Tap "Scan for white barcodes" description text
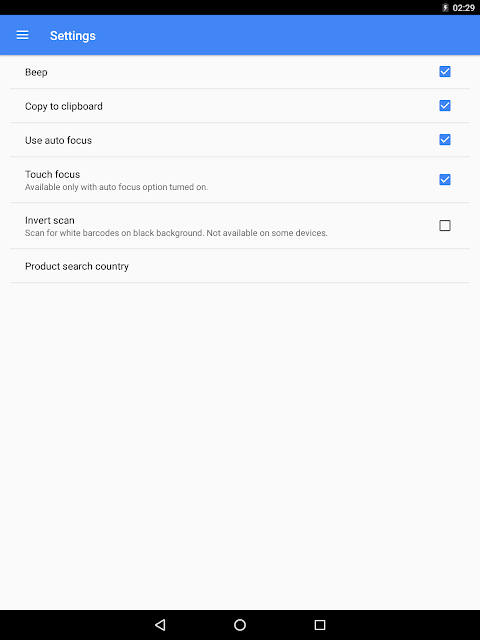Image resolution: width=480 pixels, height=640 pixels. click(x=176, y=233)
